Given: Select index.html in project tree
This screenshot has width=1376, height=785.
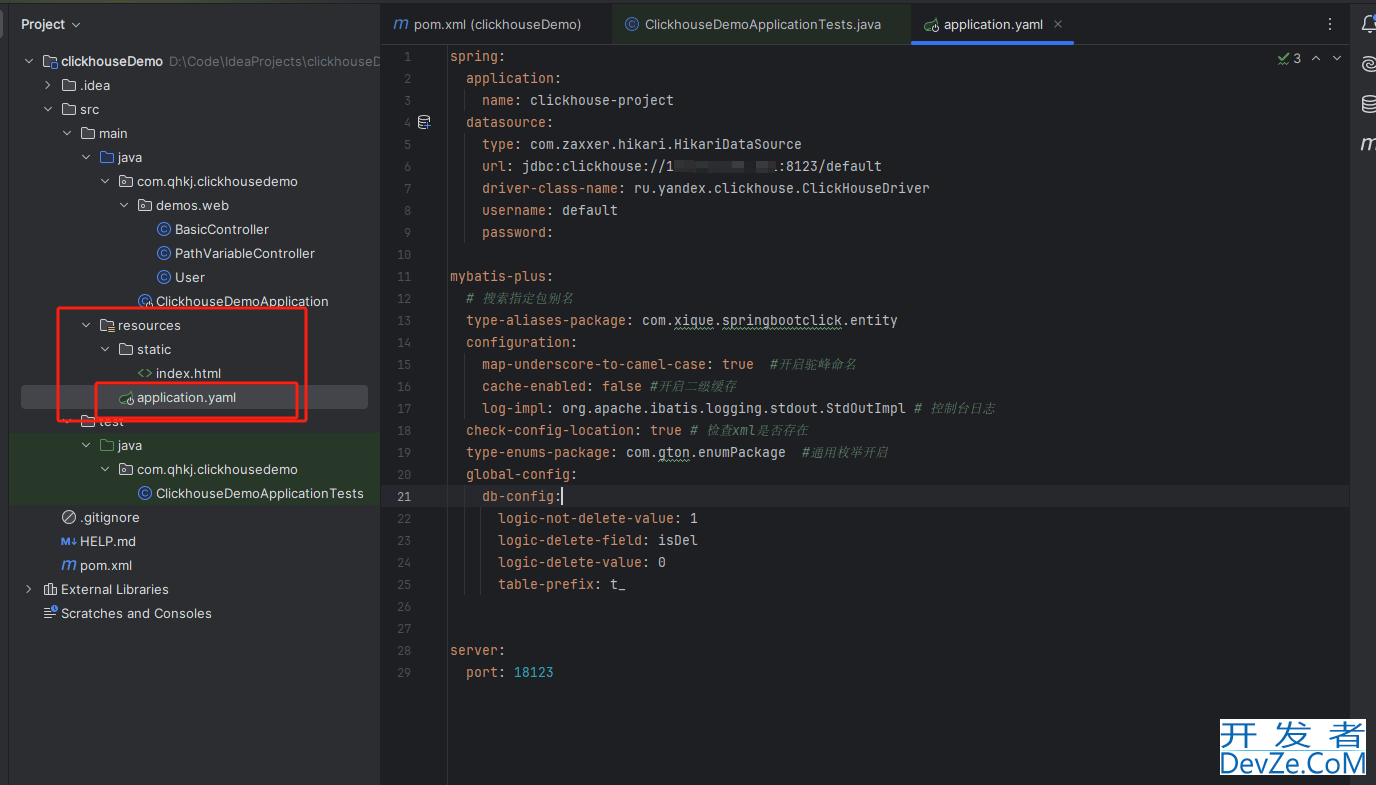Looking at the screenshot, I should pos(188,373).
